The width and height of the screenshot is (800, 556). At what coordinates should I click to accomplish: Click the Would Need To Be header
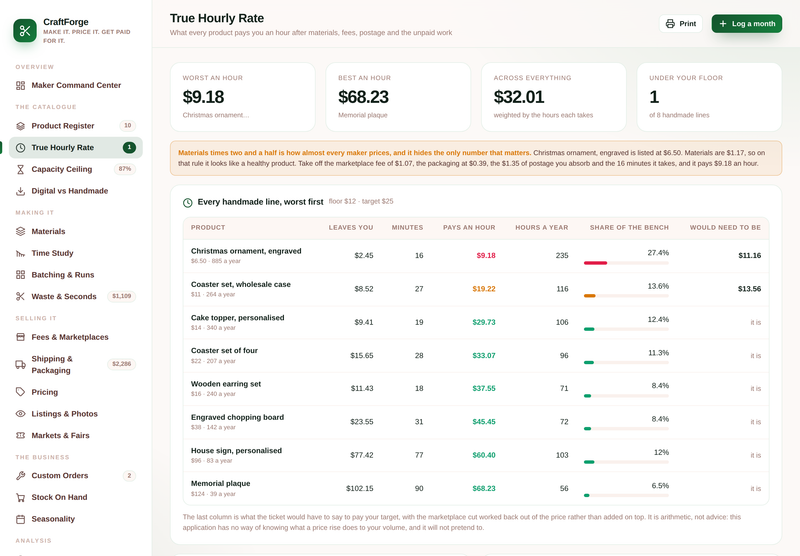coord(725,228)
